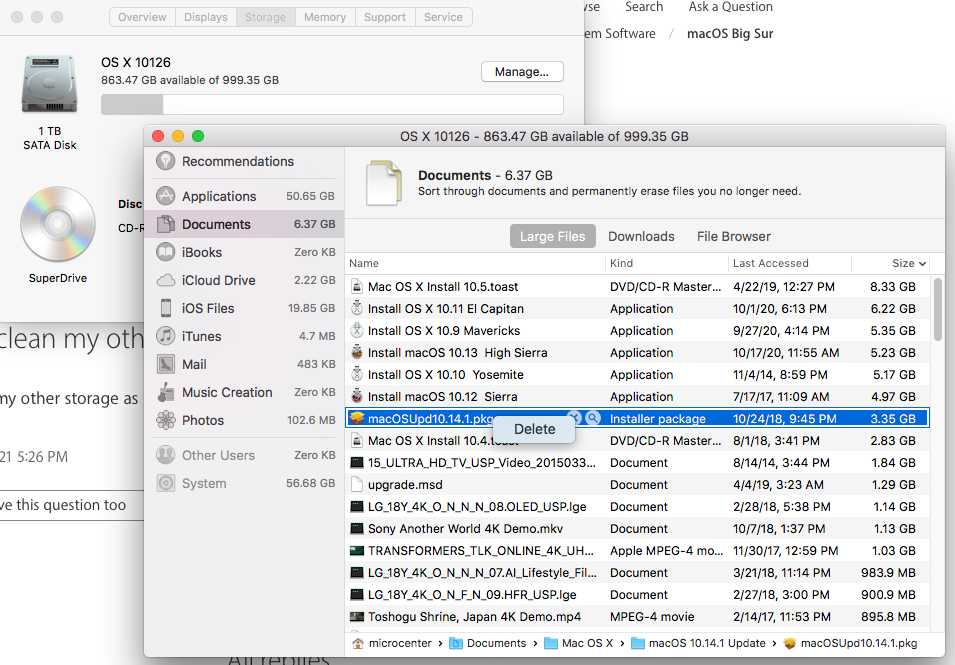Switch to the Downloads tab
The height and width of the screenshot is (665, 955).
point(641,236)
